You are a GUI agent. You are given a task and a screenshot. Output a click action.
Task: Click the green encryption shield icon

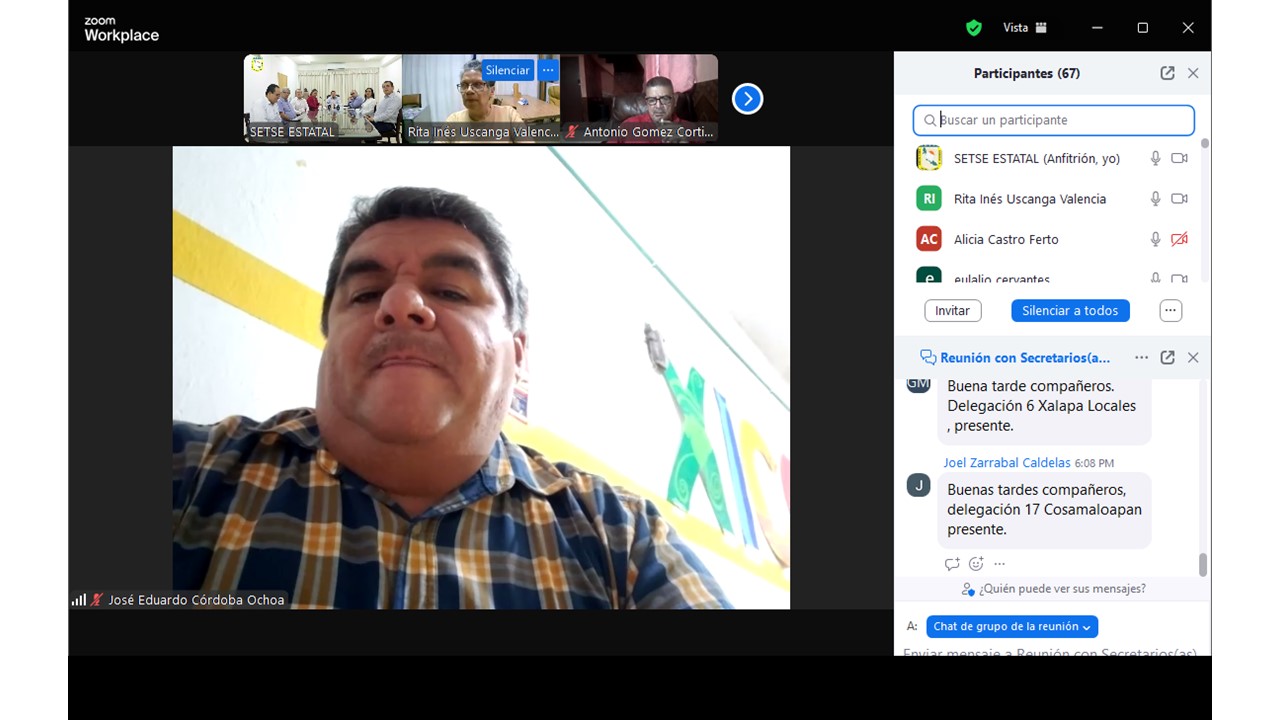click(x=973, y=28)
